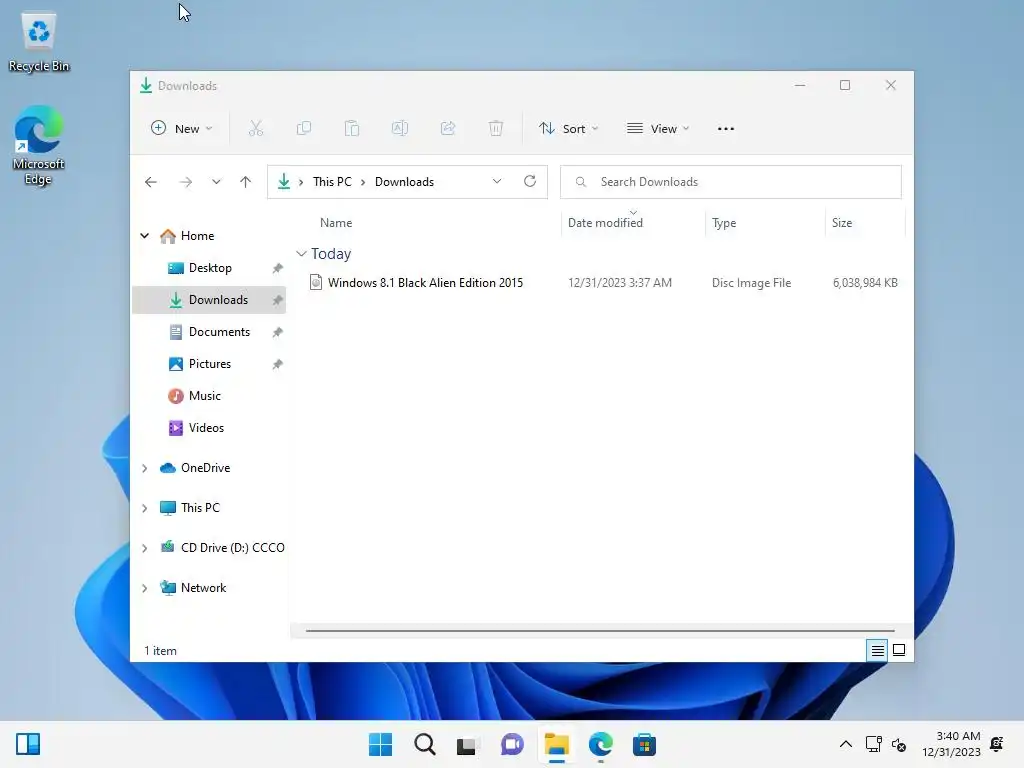Viewport: 1024px width, 768px height.
Task: Open the Windows Start button
Action: point(381,744)
